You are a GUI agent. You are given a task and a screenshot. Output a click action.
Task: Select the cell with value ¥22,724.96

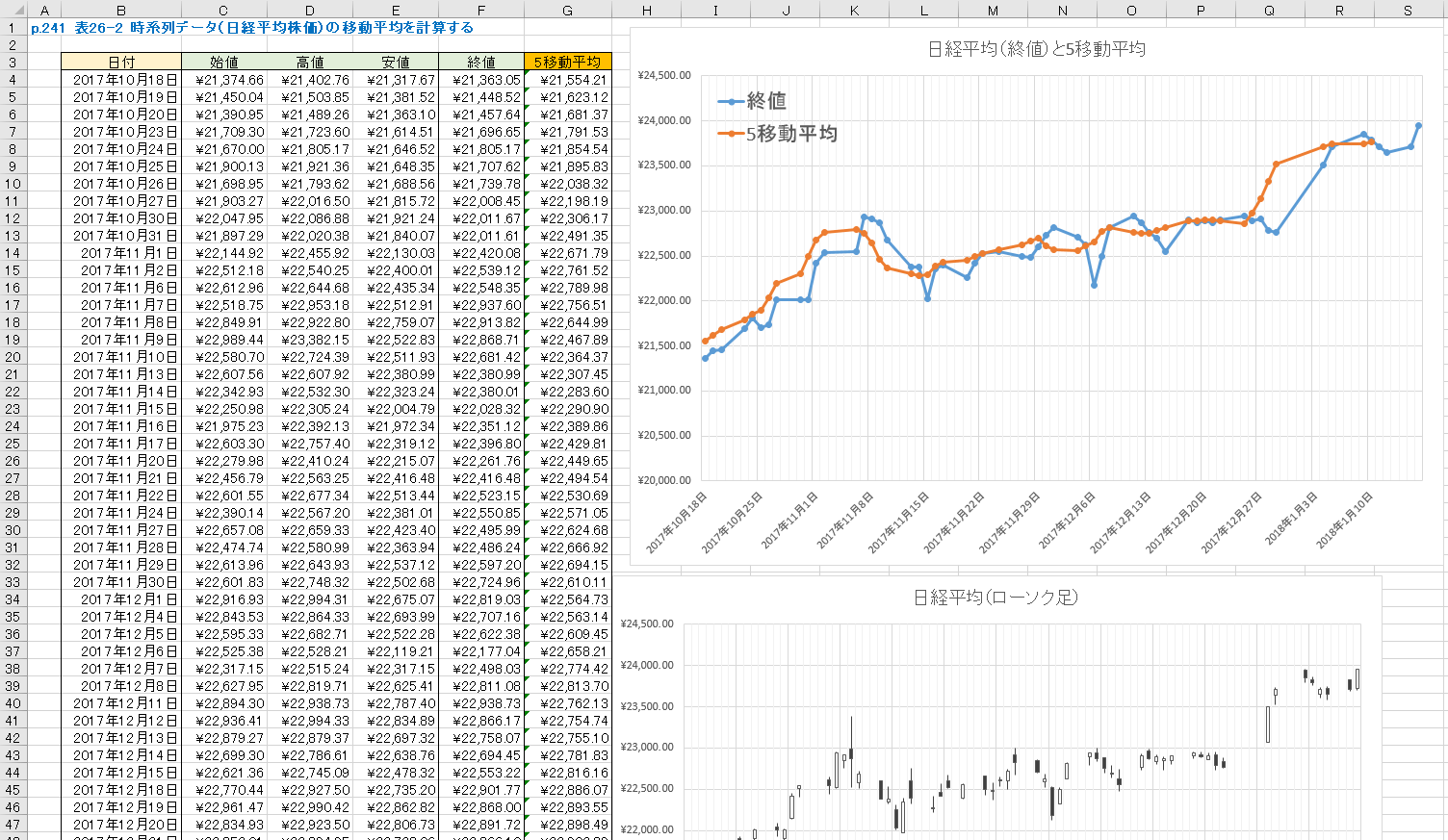point(481,582)
